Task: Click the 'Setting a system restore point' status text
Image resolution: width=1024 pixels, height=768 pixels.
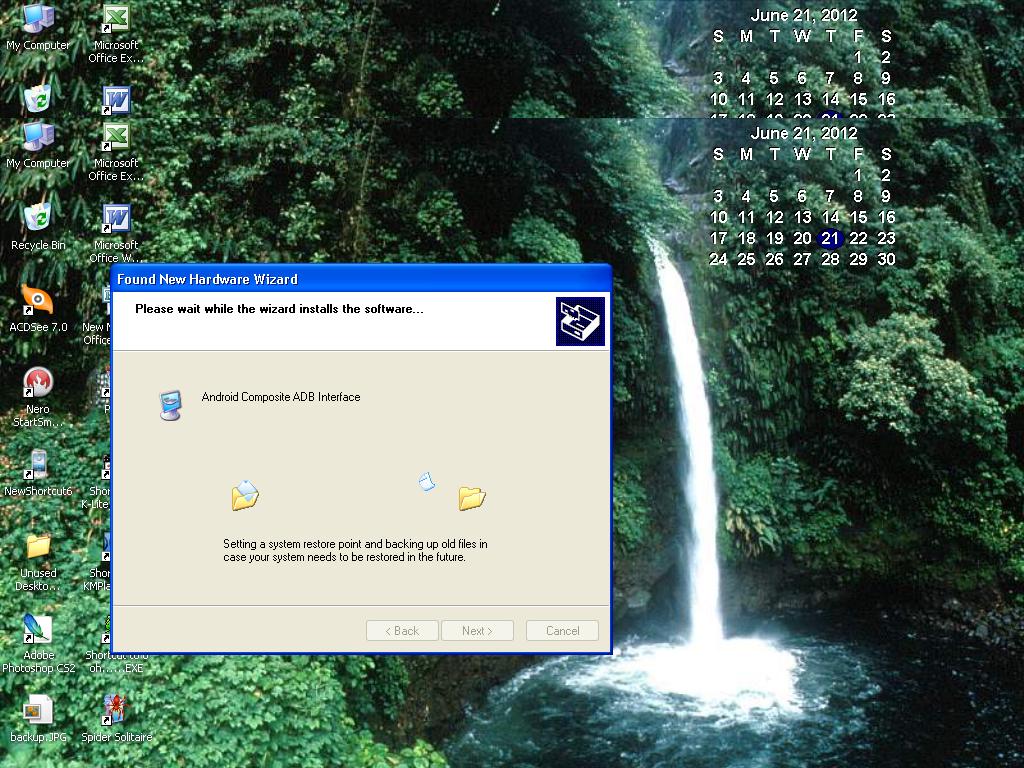Action: (355, 551)
